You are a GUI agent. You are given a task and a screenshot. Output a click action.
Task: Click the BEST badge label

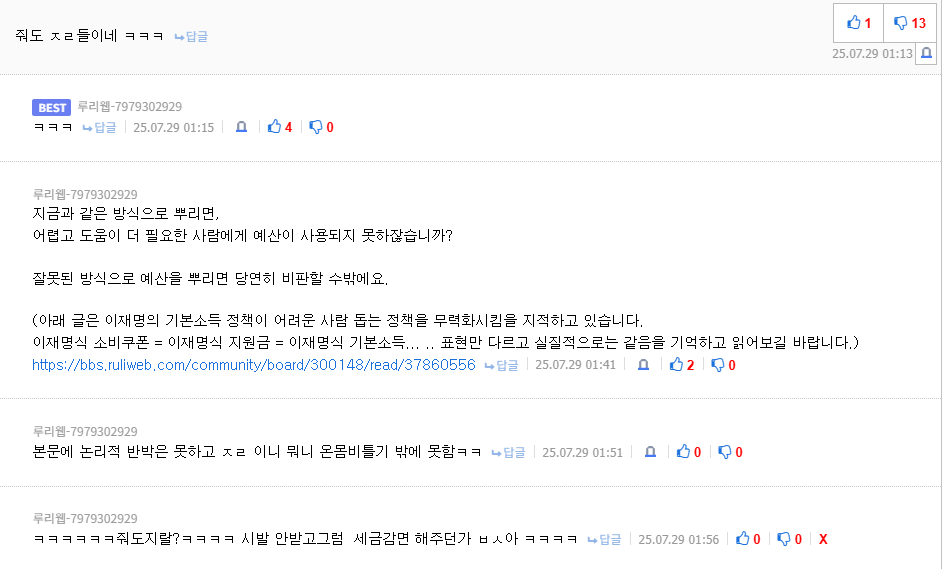51,108
